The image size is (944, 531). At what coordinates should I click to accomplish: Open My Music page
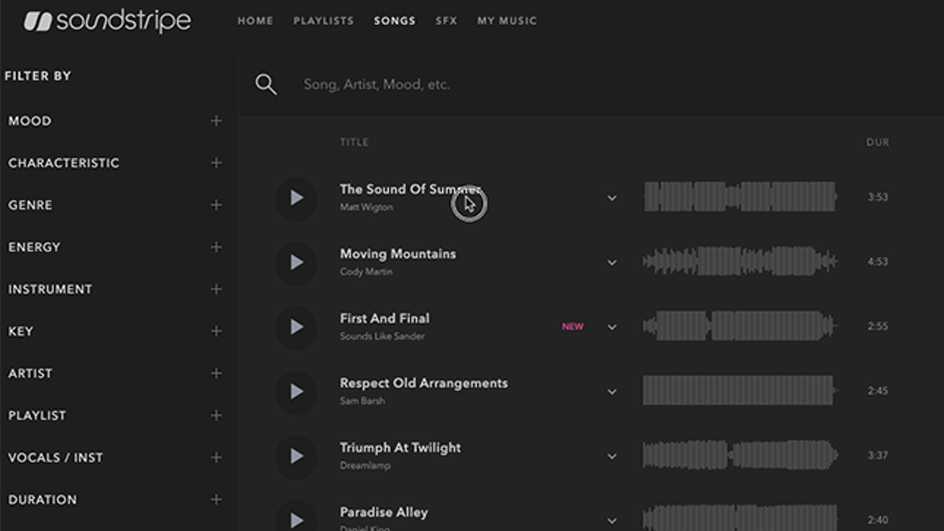507,20
